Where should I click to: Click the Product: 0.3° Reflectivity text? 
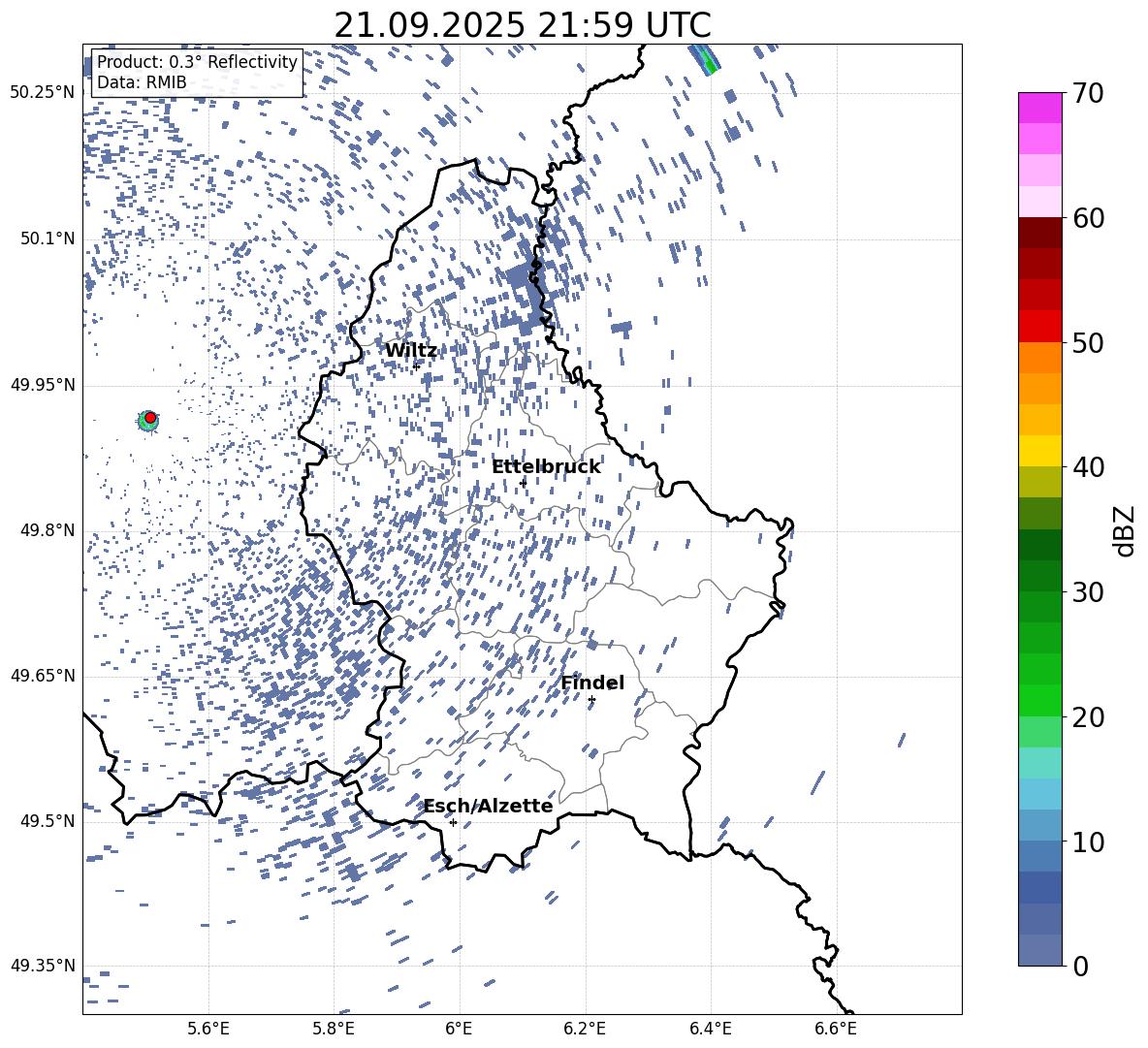click(197, 61)
